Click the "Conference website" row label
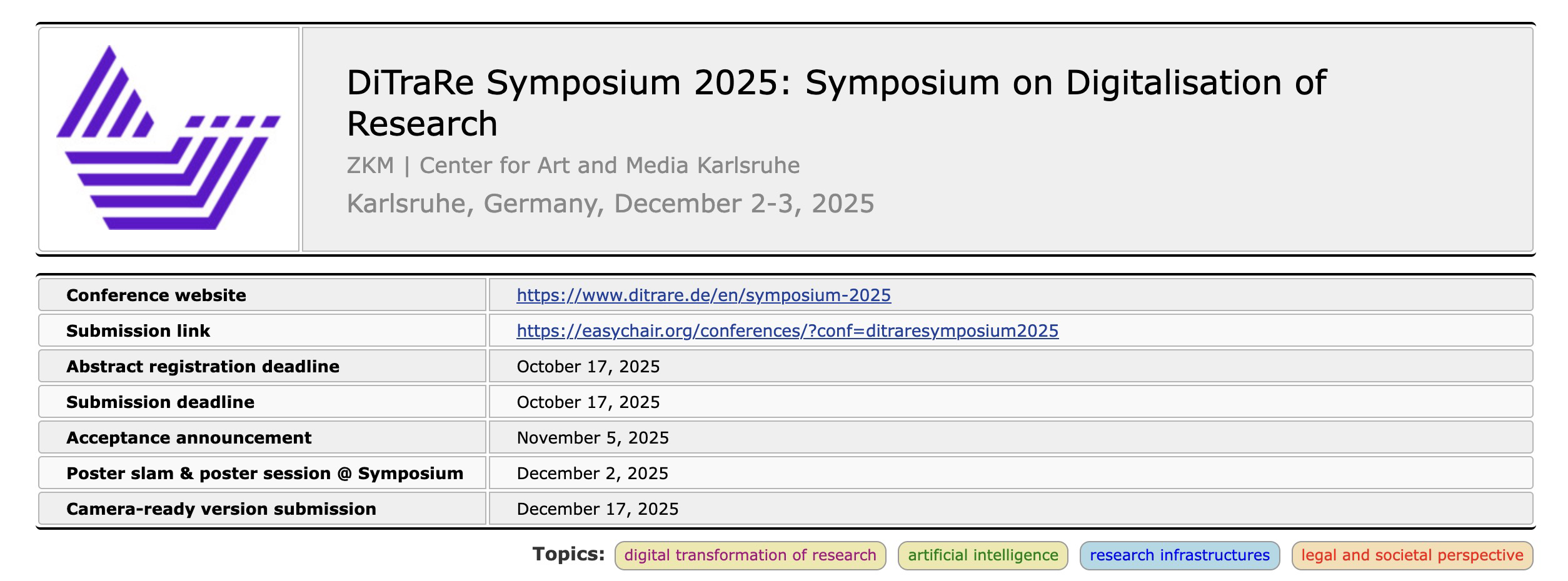Viewport: 1568px width, 581px height. [x=156, y=295]
